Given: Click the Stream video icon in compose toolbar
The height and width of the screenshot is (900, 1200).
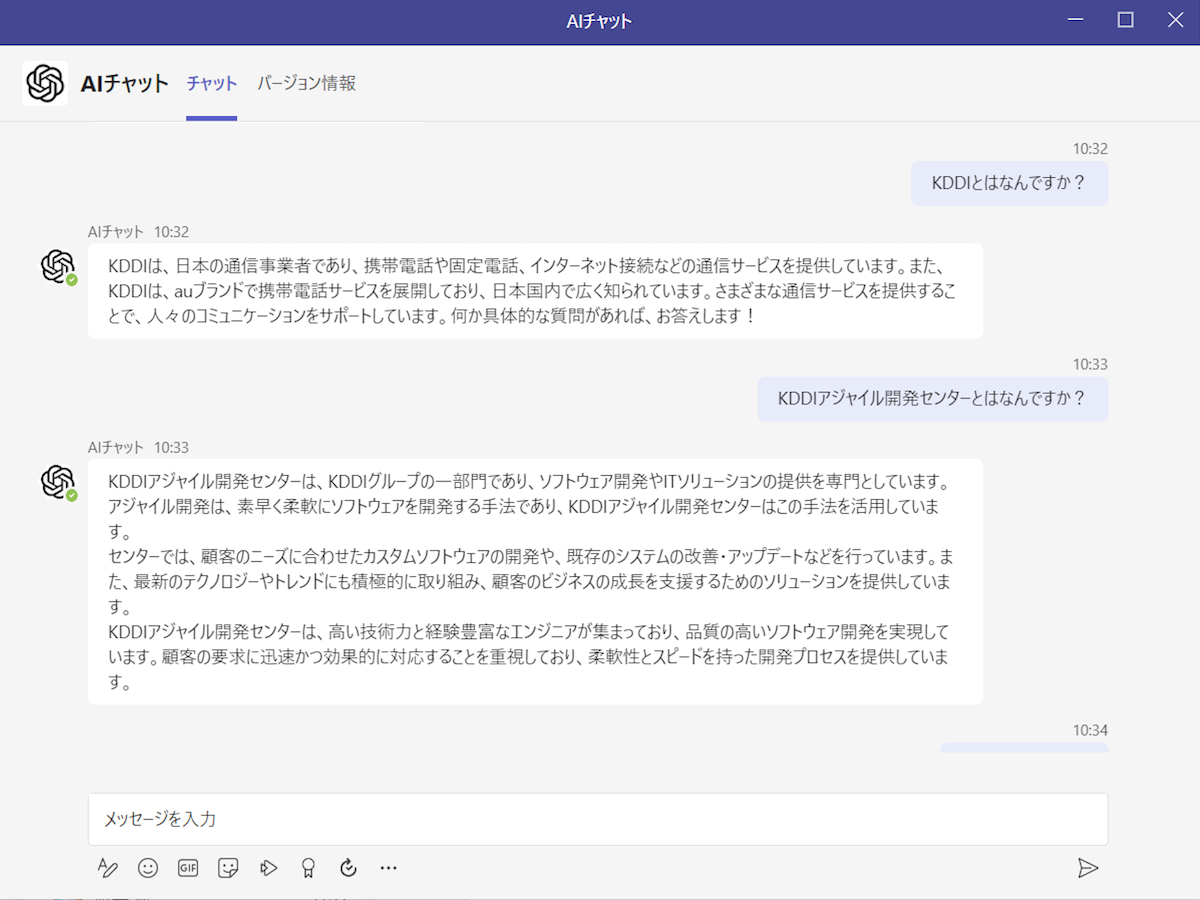Looking at the screenshot, I should 268,868.
